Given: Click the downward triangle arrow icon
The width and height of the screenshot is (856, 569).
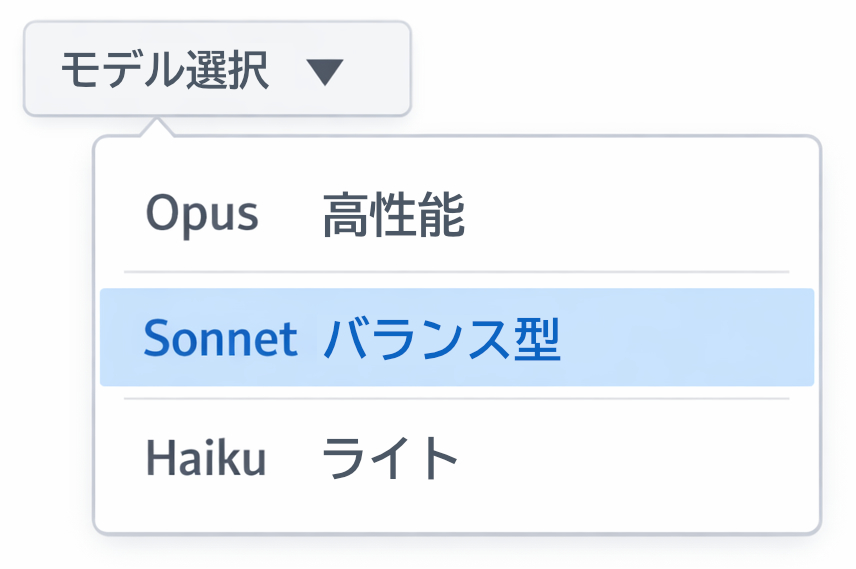Looking at the screenshot, I should [325, 72].
